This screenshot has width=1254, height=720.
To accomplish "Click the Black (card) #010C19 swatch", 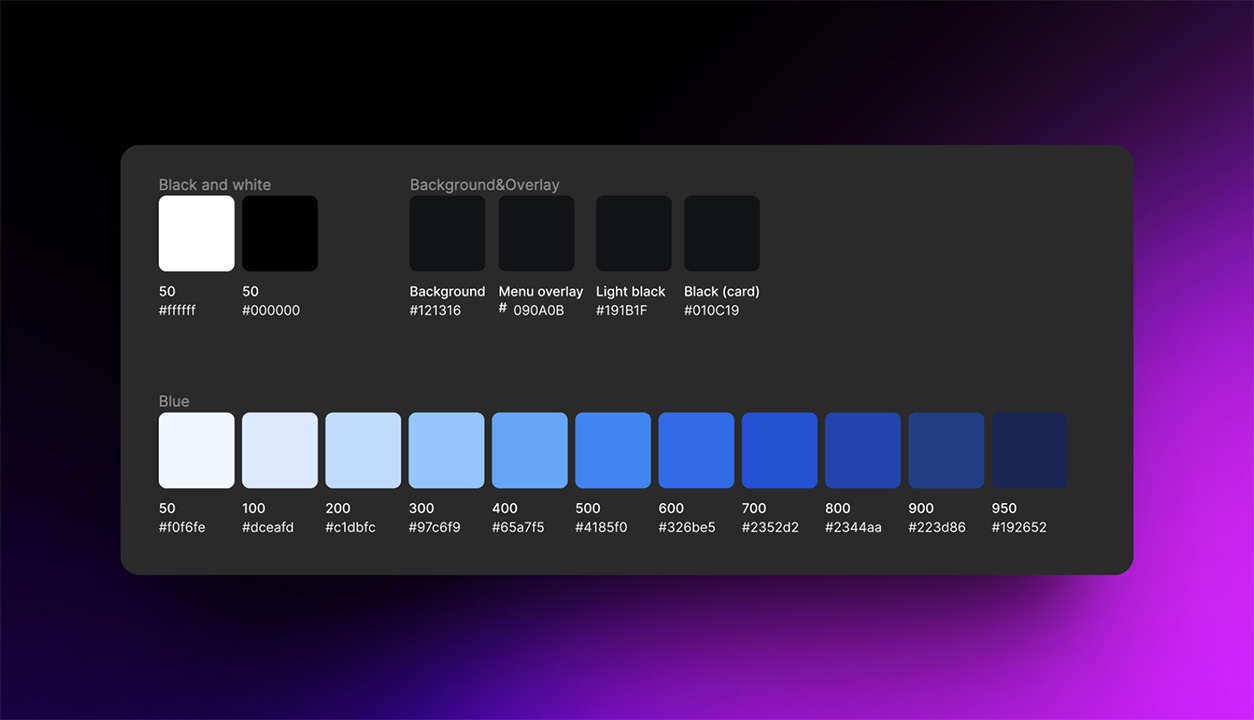I will click(x=721, y=233).
